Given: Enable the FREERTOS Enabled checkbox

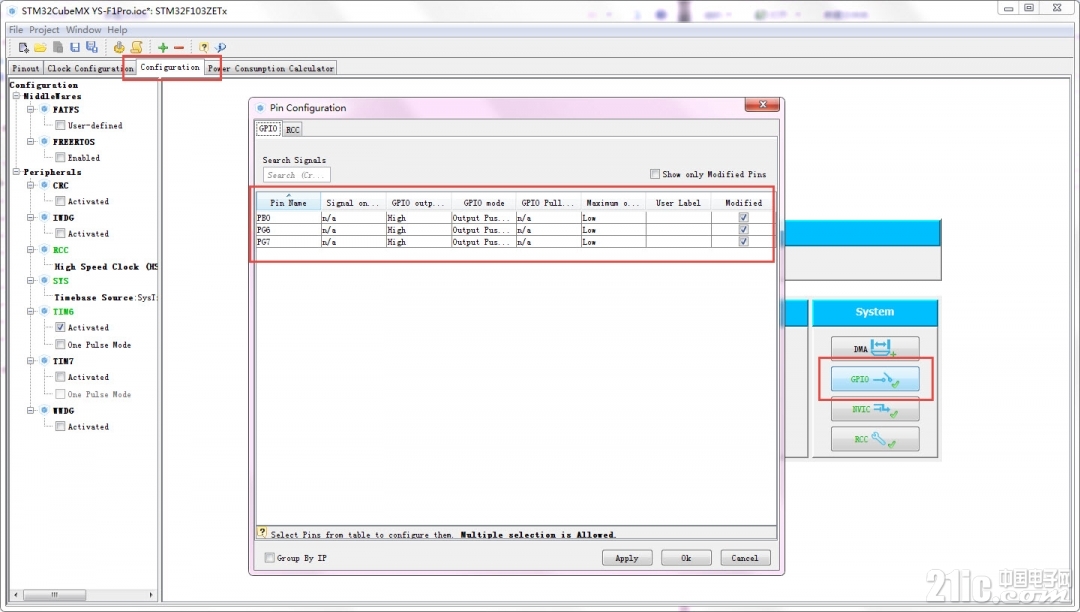Looking at the screenshot, I should (61, 158).
